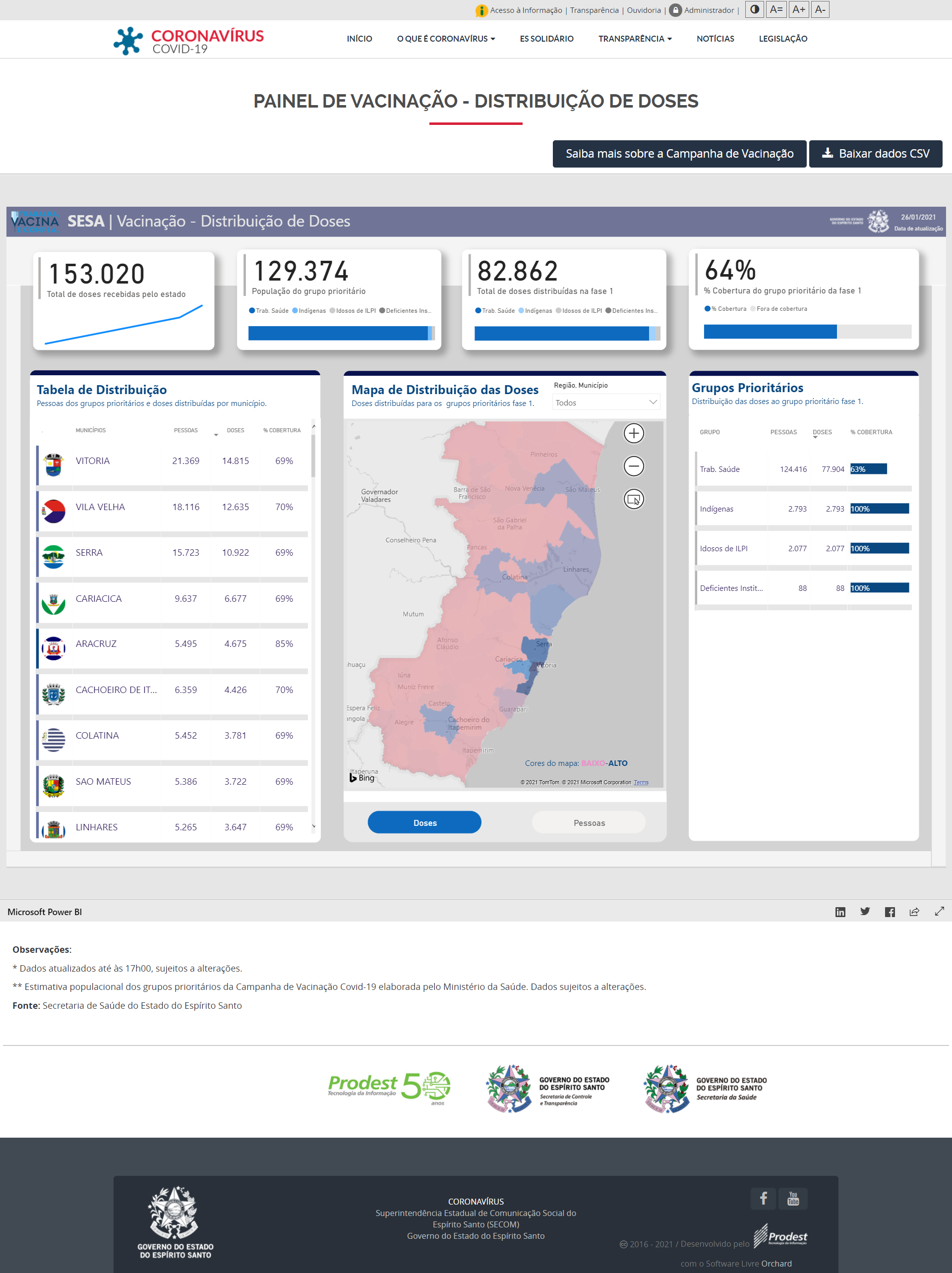Open the Legislação menu item
The width and height of the screenshot is (952, 1273).
click(783, 39)
